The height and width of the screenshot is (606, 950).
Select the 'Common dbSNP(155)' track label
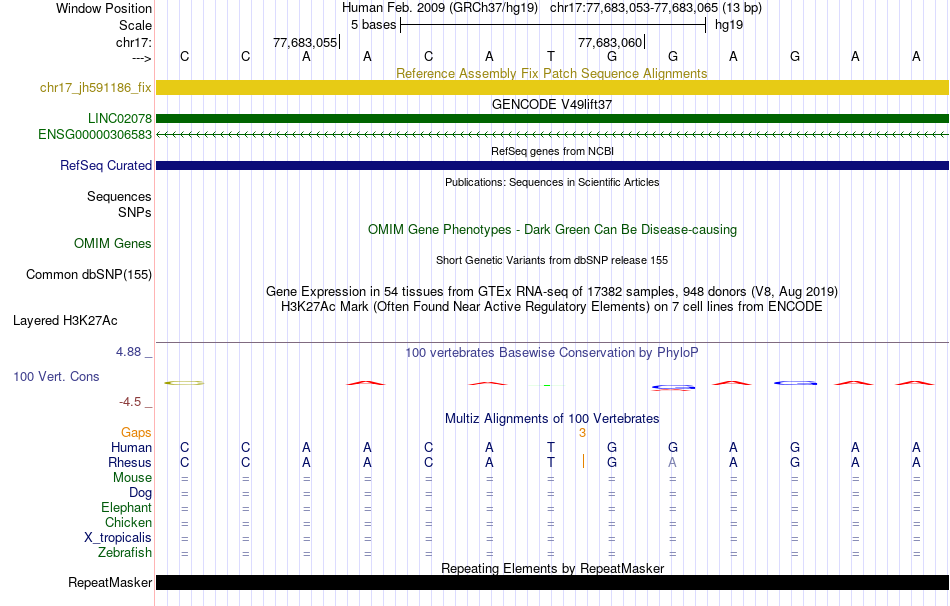click(x=89, y=275)
